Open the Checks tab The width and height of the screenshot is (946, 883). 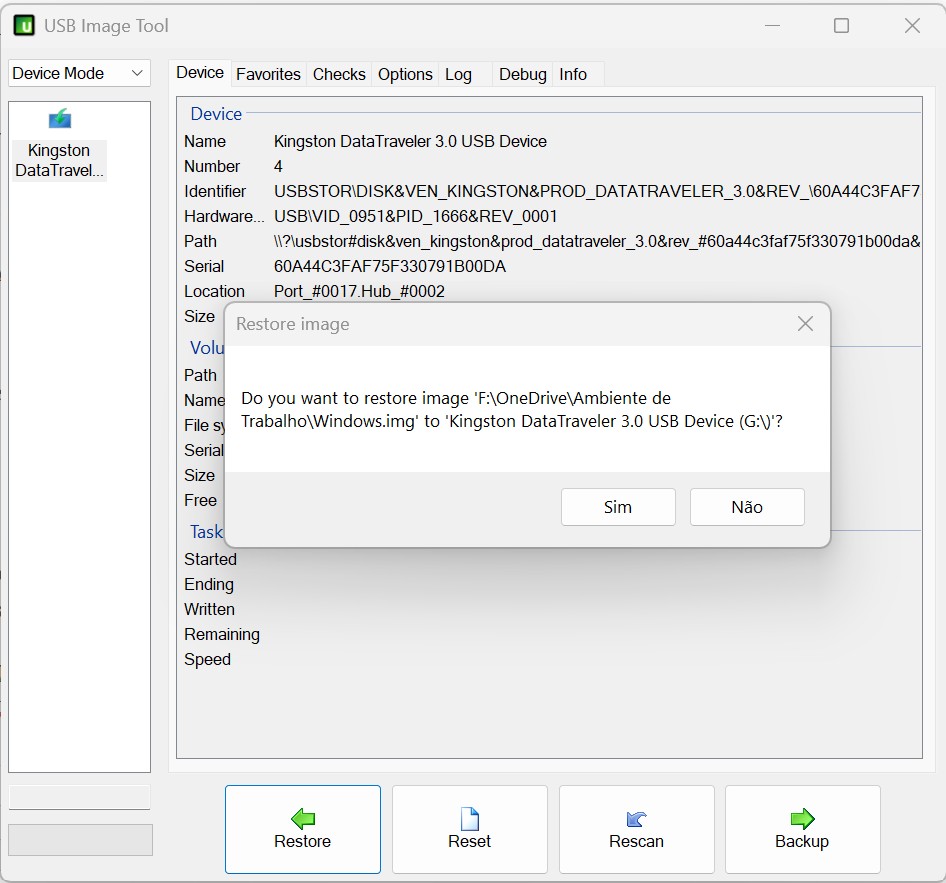click(339, 74)
